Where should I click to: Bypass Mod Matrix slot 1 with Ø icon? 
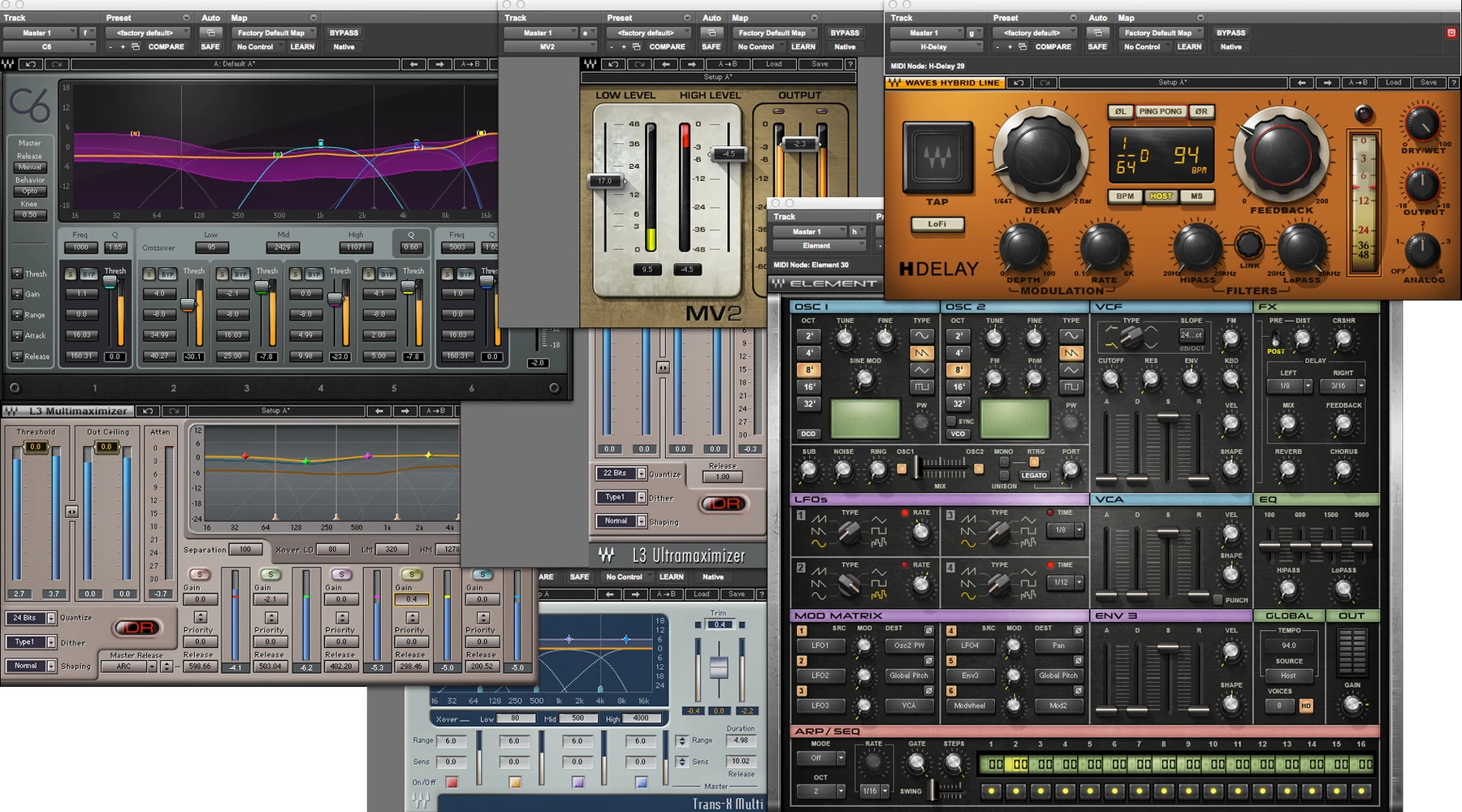coord(928,630)
